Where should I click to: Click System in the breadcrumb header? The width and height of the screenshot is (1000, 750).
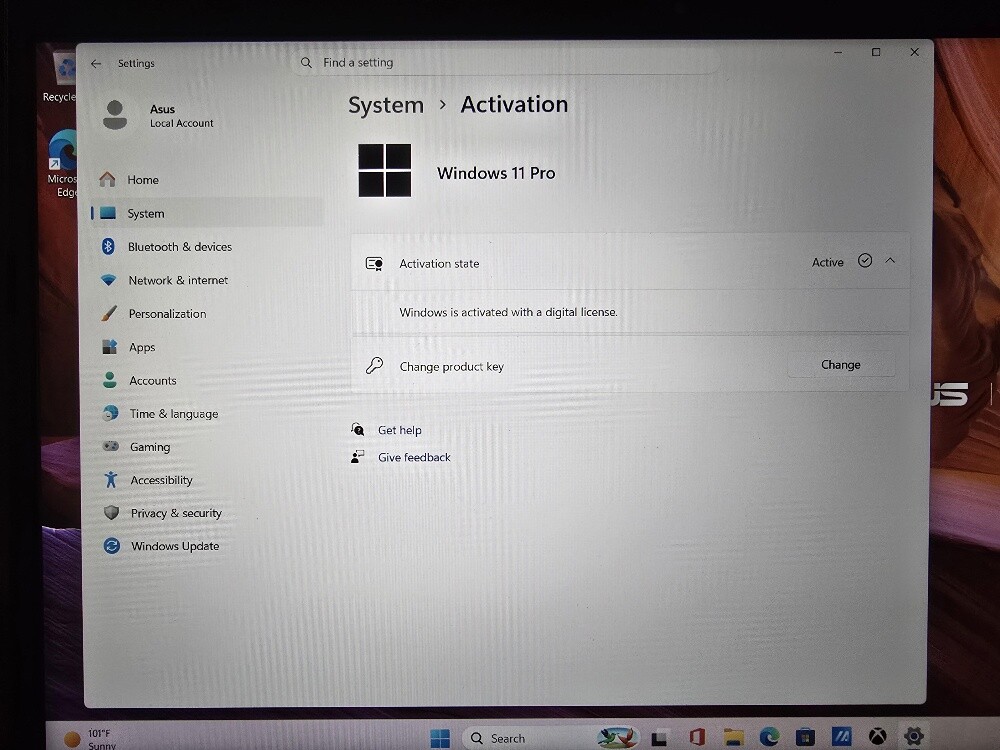pos(386,105)
